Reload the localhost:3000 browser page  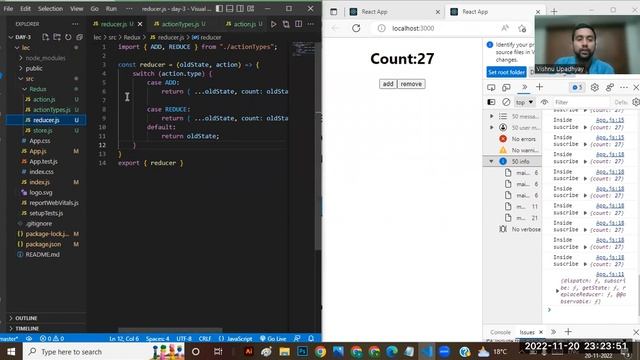[356, 28]
